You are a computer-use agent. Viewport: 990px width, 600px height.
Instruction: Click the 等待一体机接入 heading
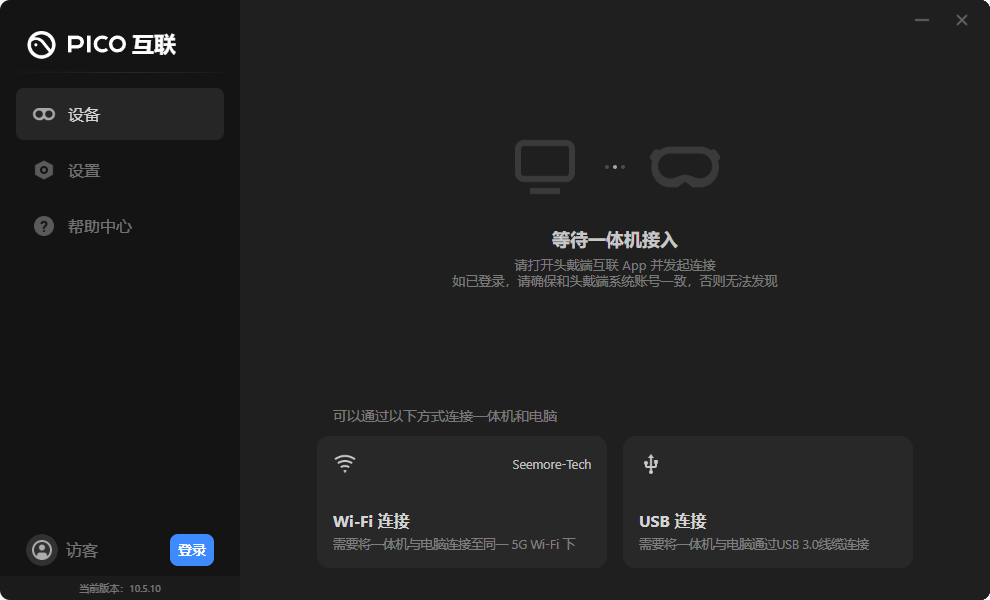coord(614,240)
